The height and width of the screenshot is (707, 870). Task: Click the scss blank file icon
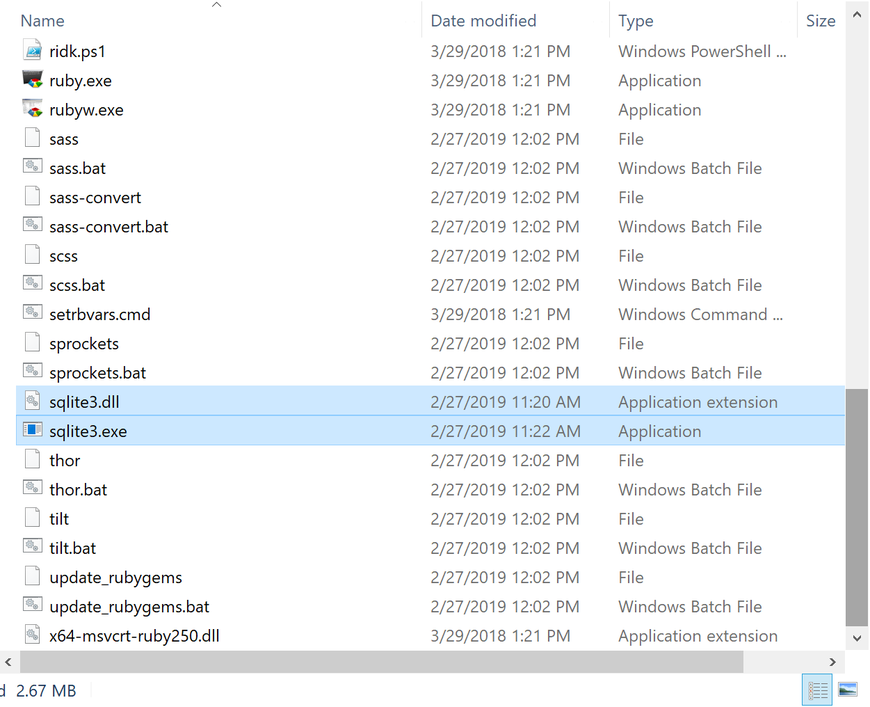[x=33, y=255]
